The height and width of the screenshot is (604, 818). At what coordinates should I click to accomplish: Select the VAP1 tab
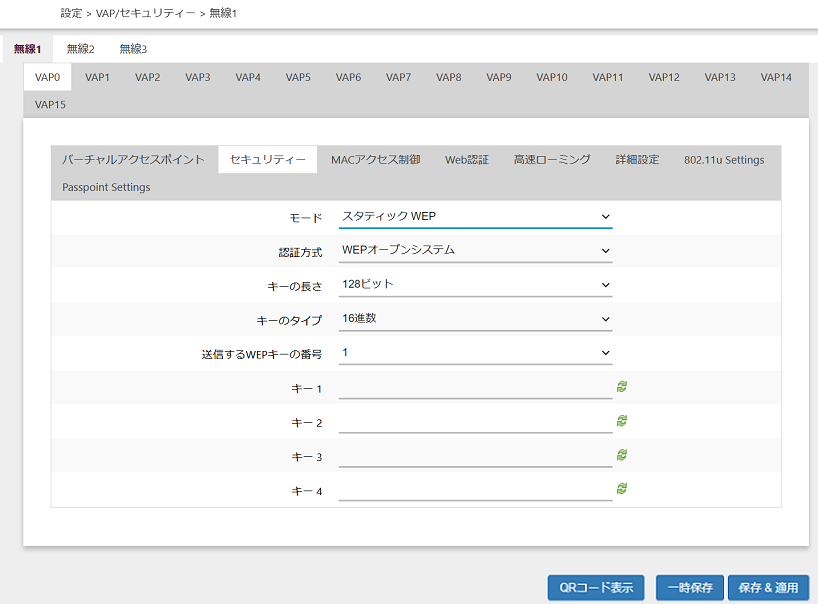tap(97, 77)
